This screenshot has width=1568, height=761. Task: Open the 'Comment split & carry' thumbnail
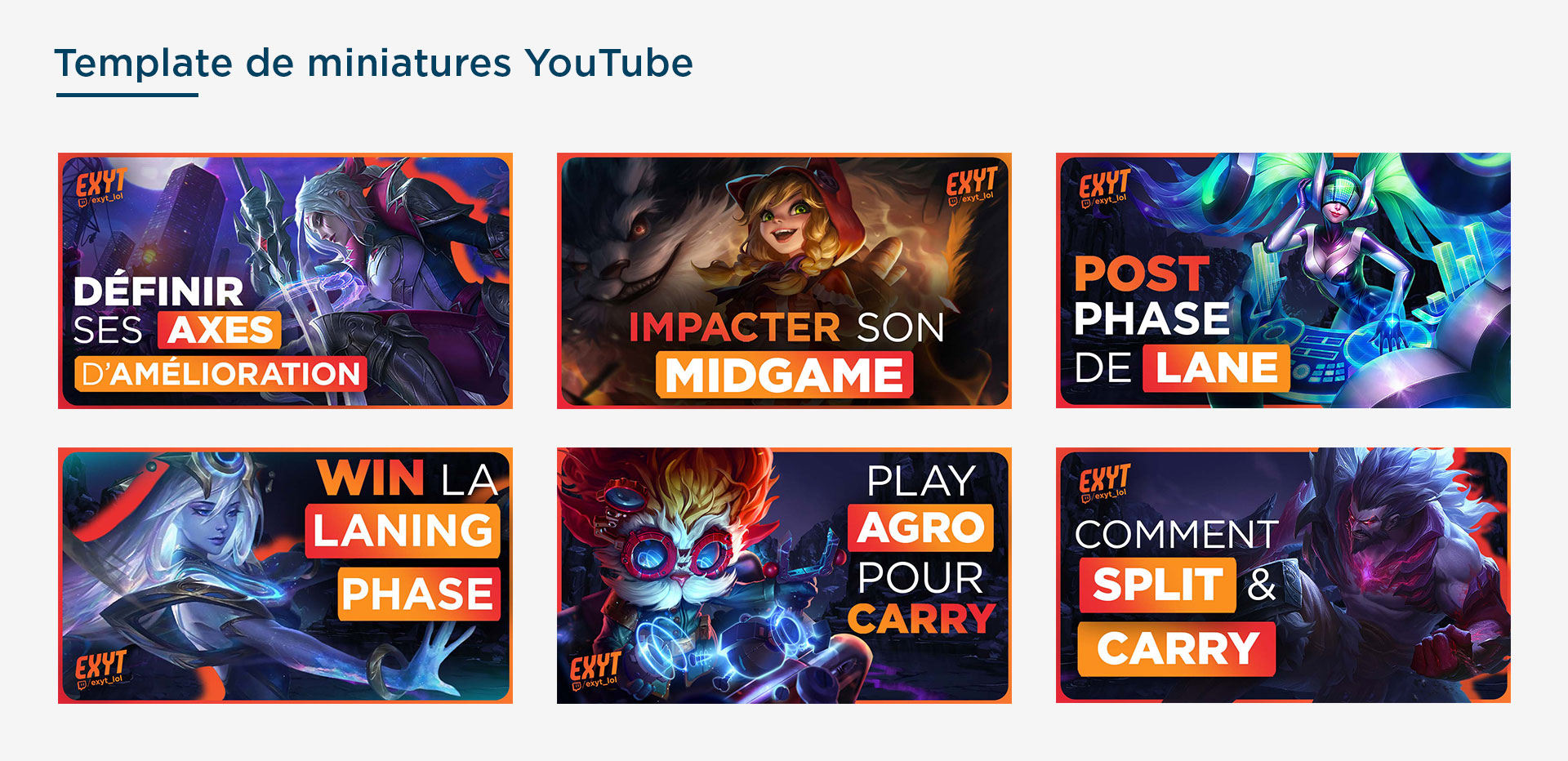coord(1283,575)
